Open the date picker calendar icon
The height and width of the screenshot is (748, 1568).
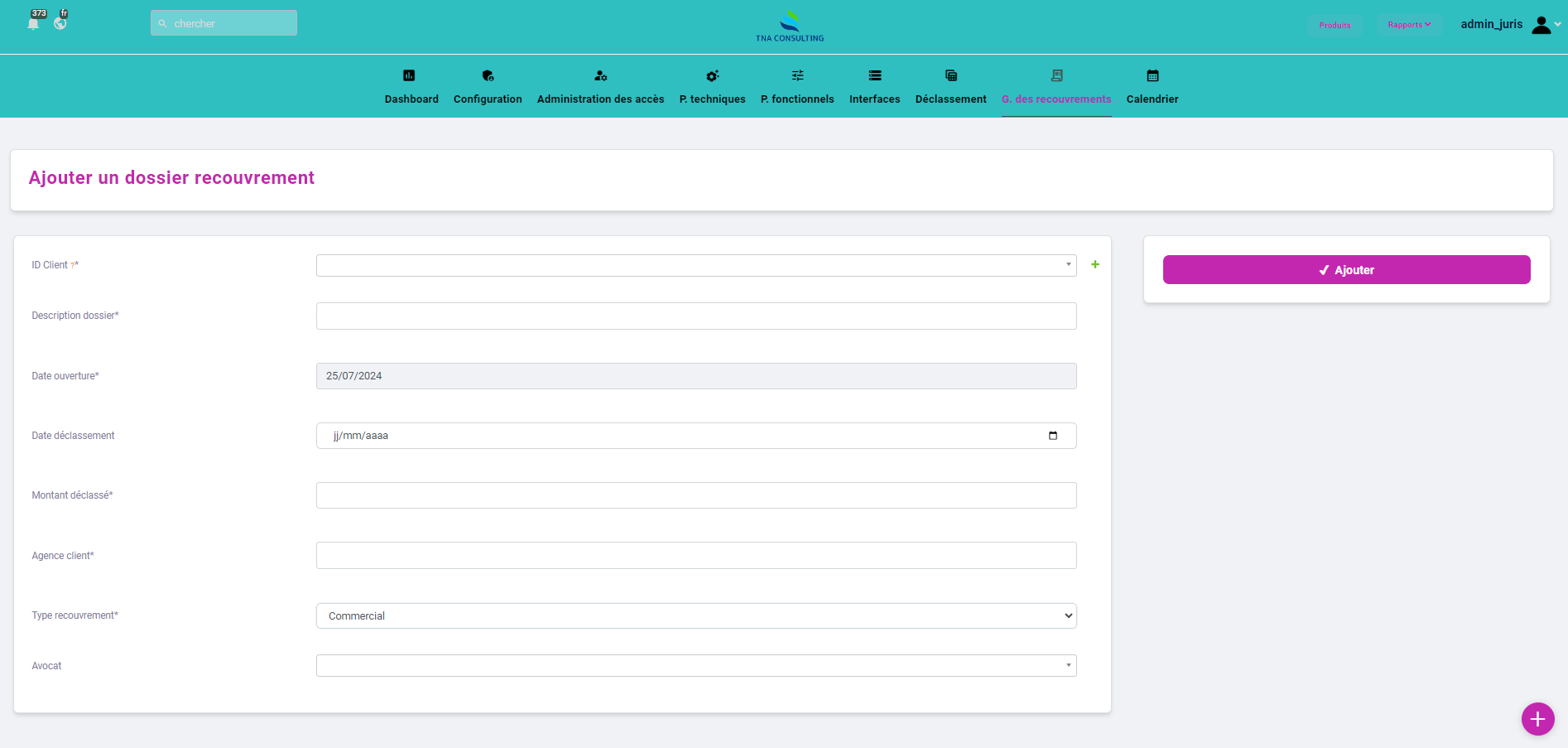[x=1053, y=436]
